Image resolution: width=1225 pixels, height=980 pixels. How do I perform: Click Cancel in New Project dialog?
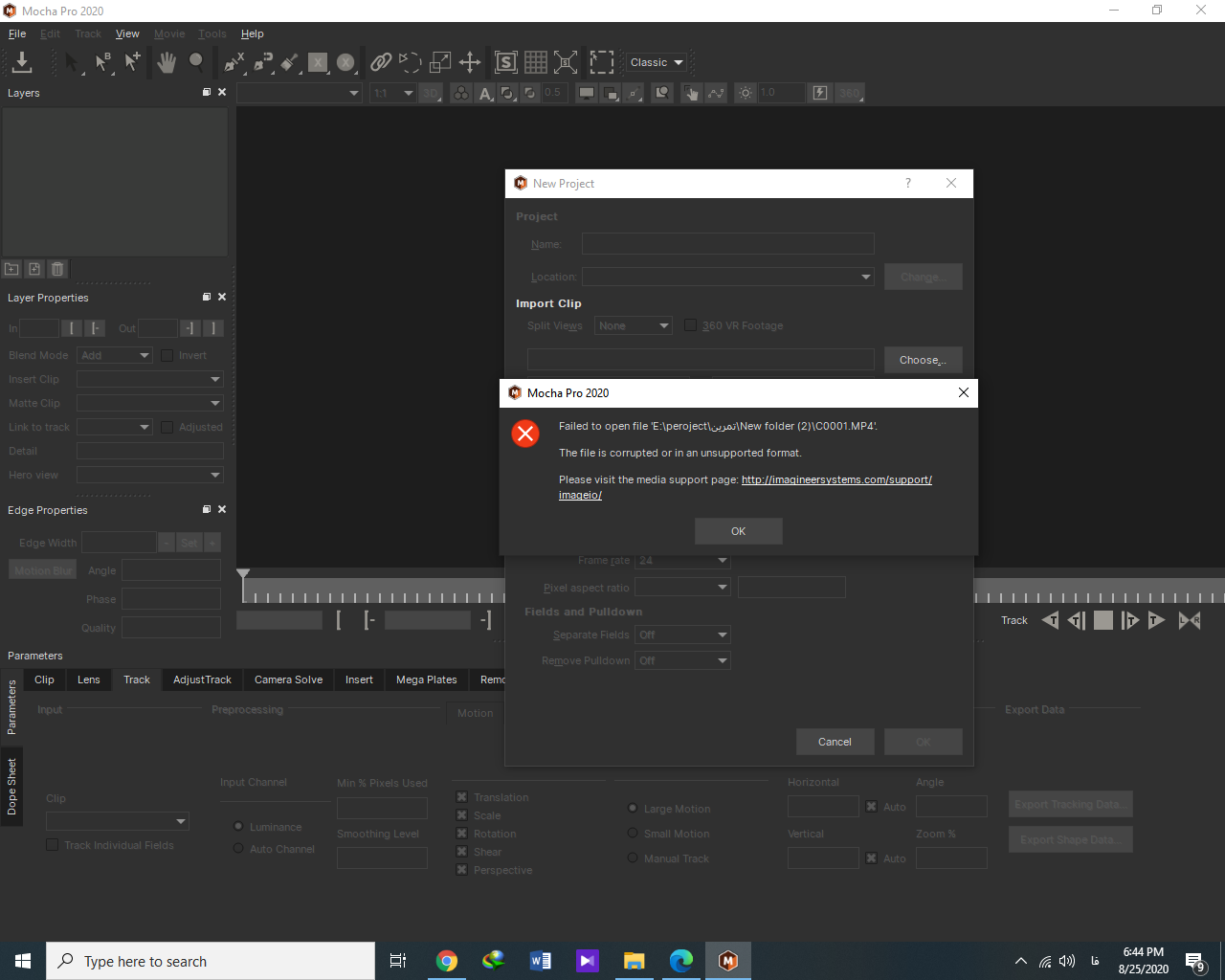point(835,742)
